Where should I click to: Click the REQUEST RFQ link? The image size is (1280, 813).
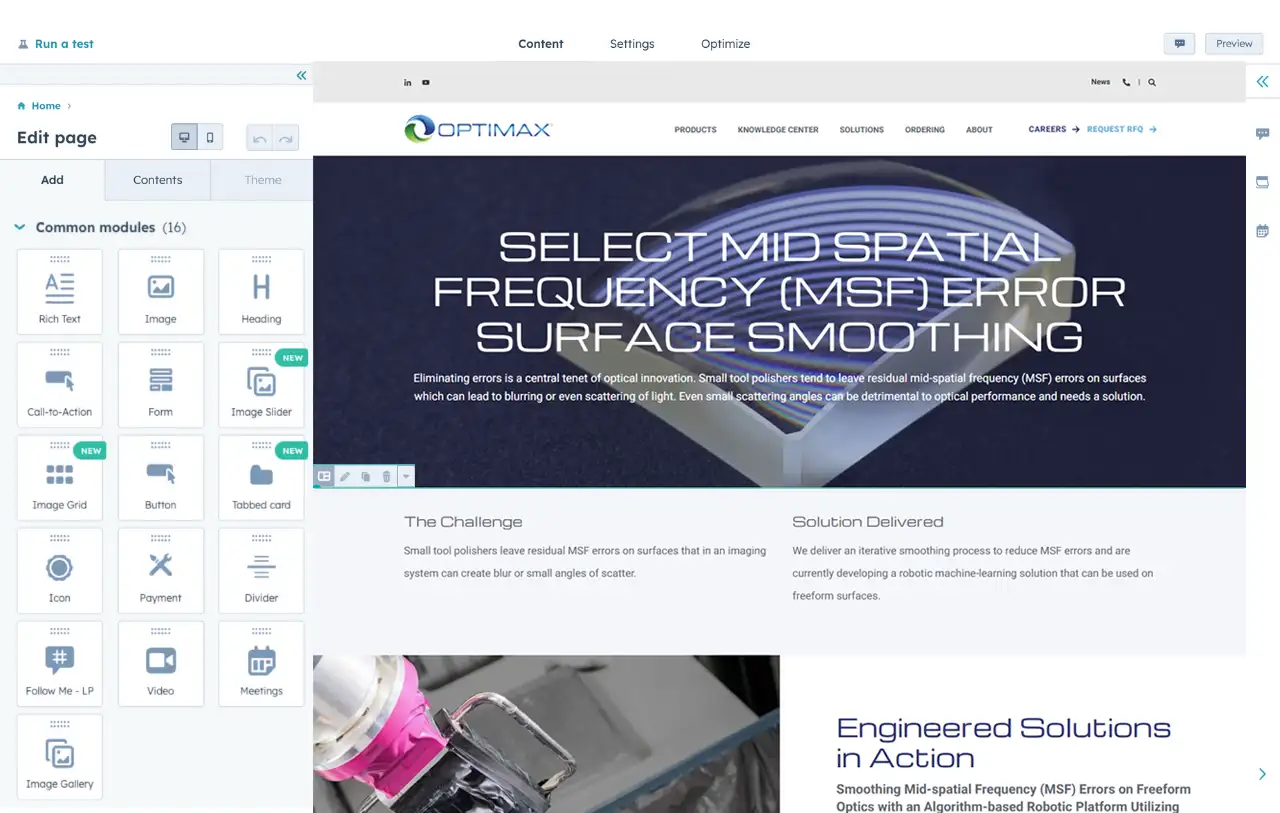[1122, 129]
